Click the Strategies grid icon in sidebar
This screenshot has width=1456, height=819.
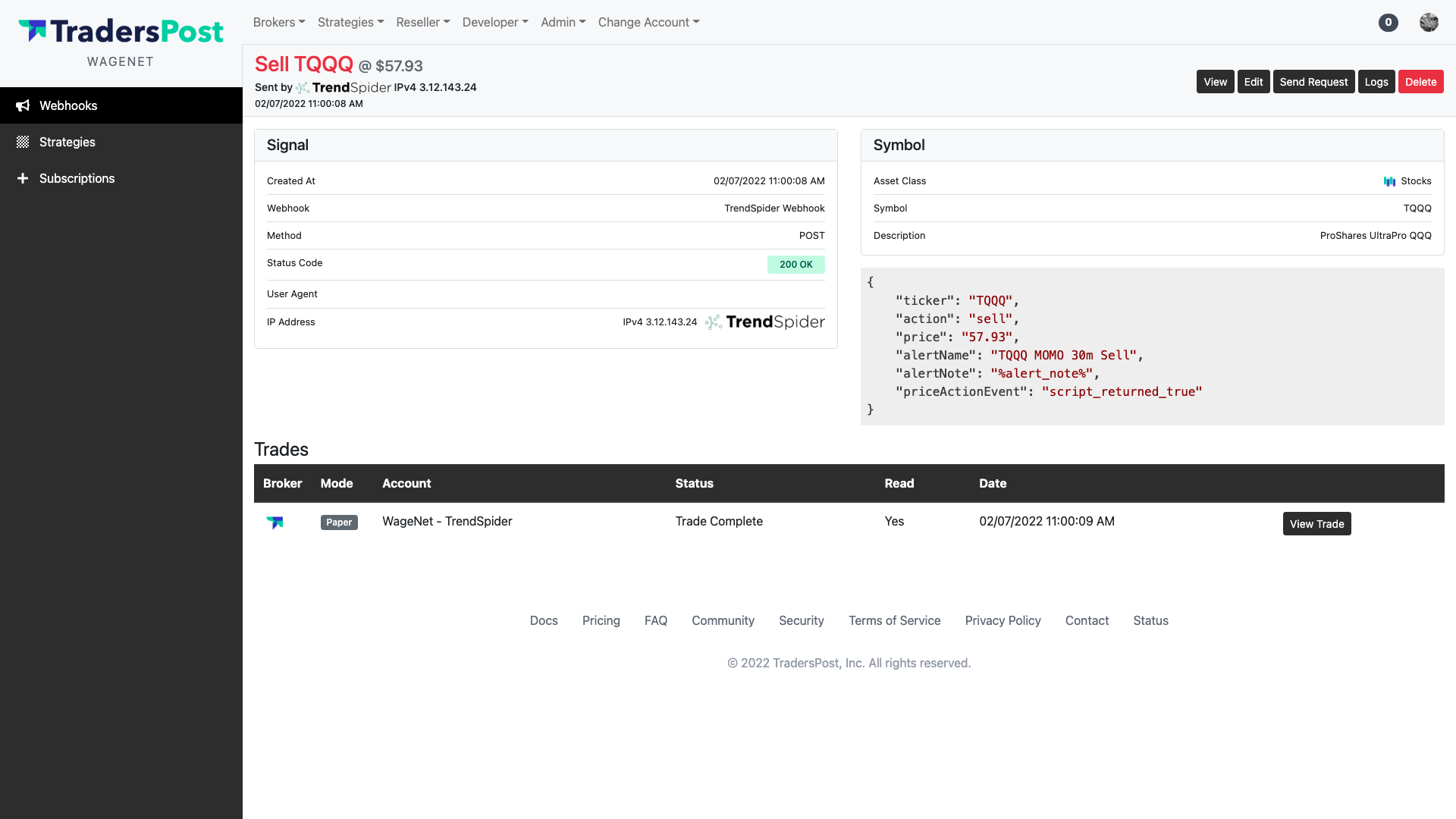tap(23, 142)
